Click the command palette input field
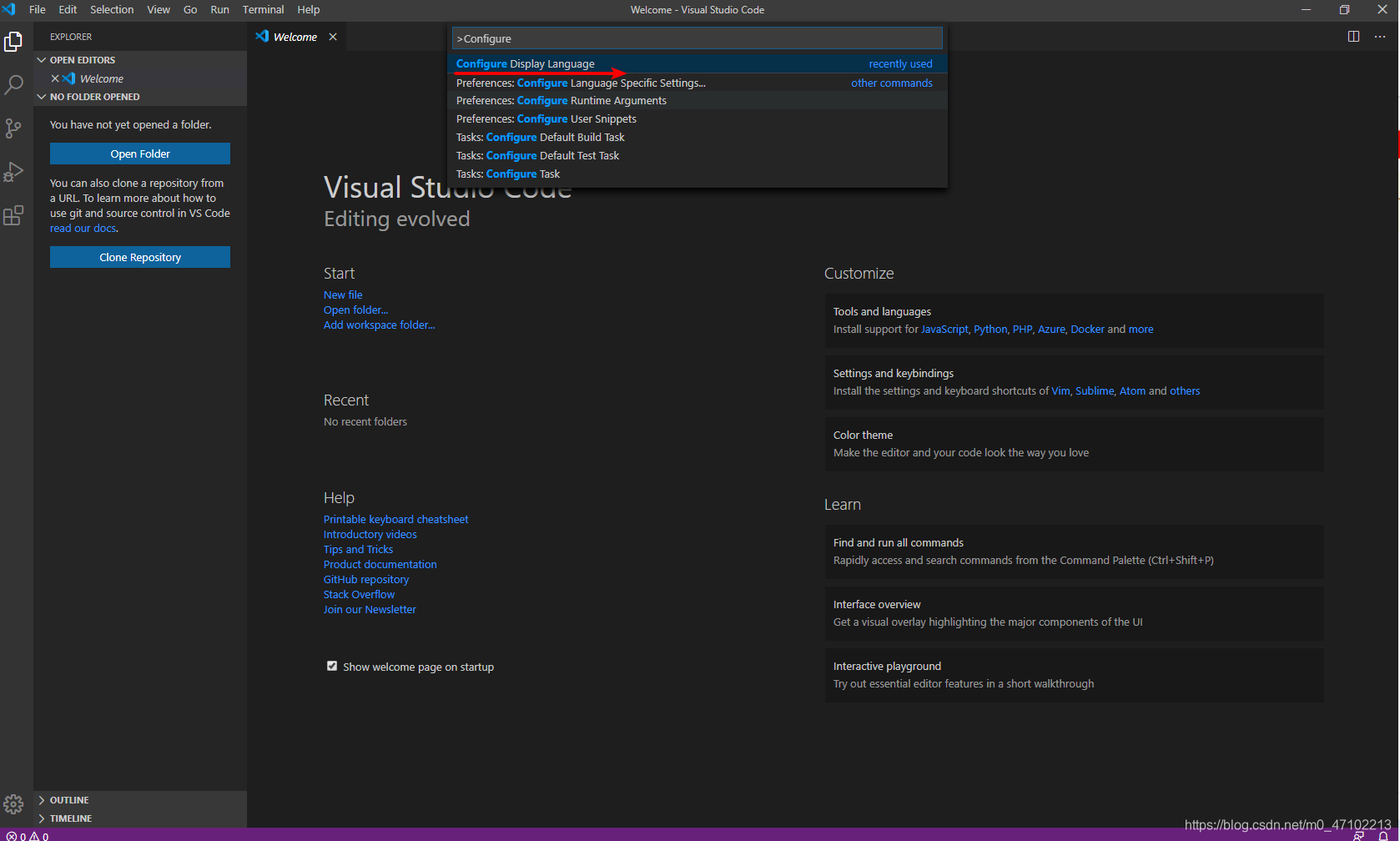This screenshot has width=1400, height=841. pos(697,38)
